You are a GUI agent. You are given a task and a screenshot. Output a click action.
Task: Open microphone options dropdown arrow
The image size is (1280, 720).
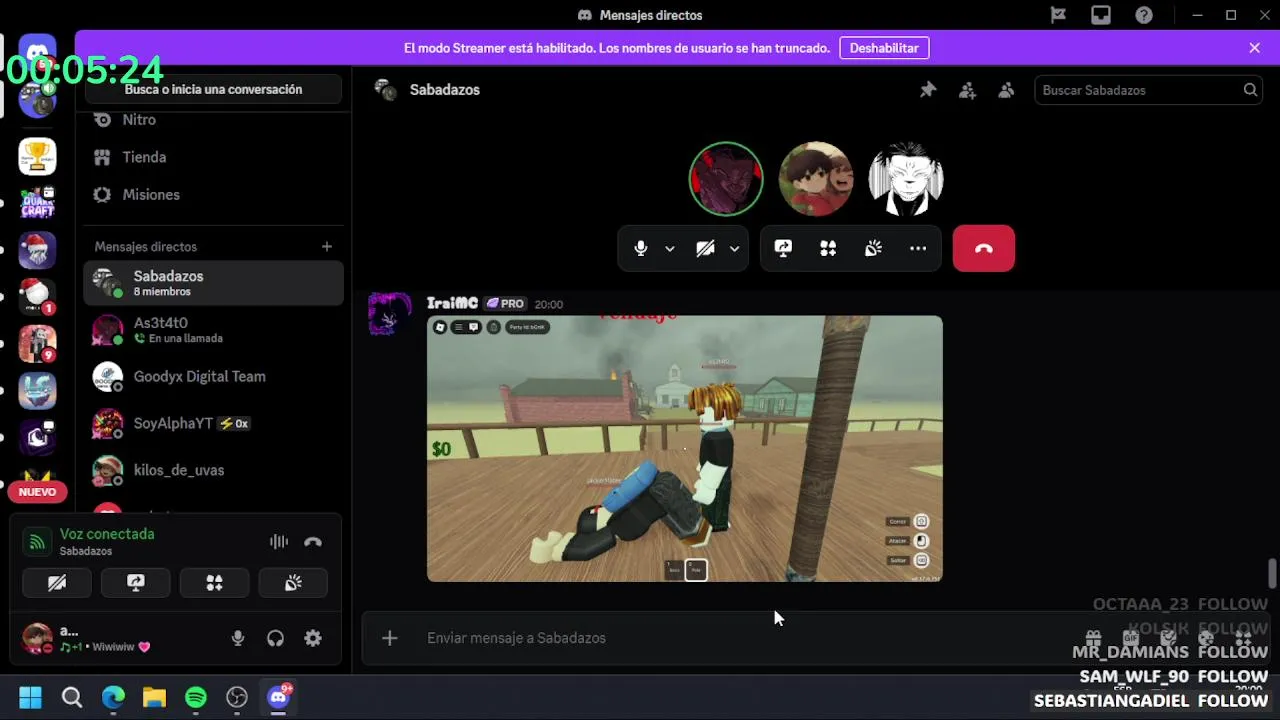670,249
